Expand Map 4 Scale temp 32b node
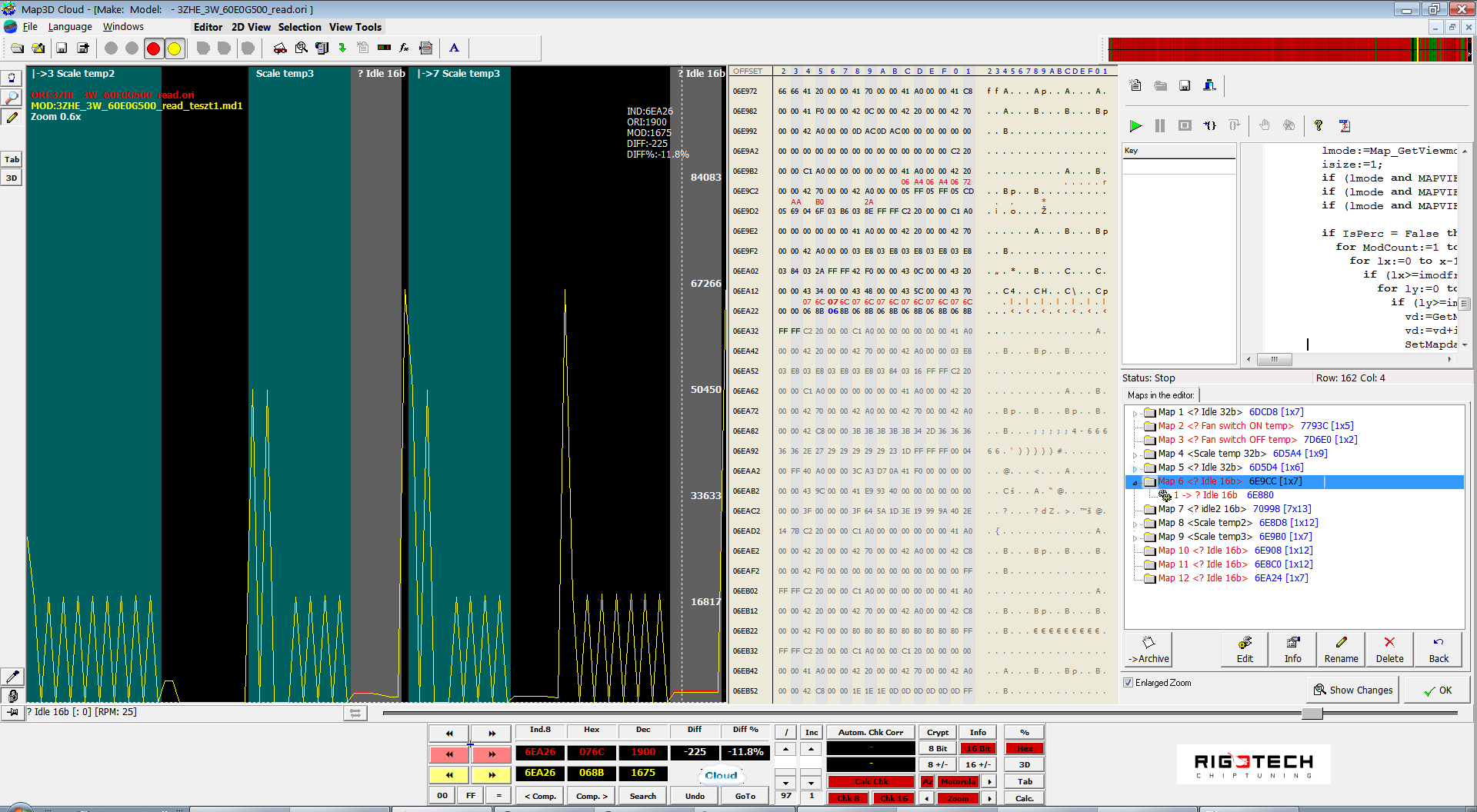The width and height of the screenshot is (1477, 812). coord(1135,454)
